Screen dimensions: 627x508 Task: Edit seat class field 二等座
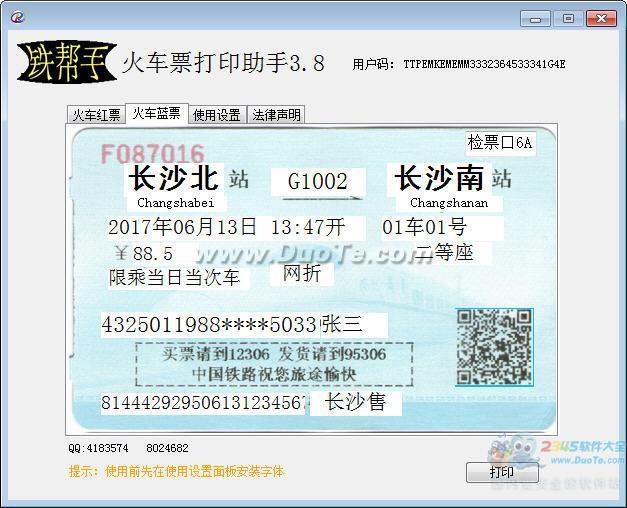point(451,252)
